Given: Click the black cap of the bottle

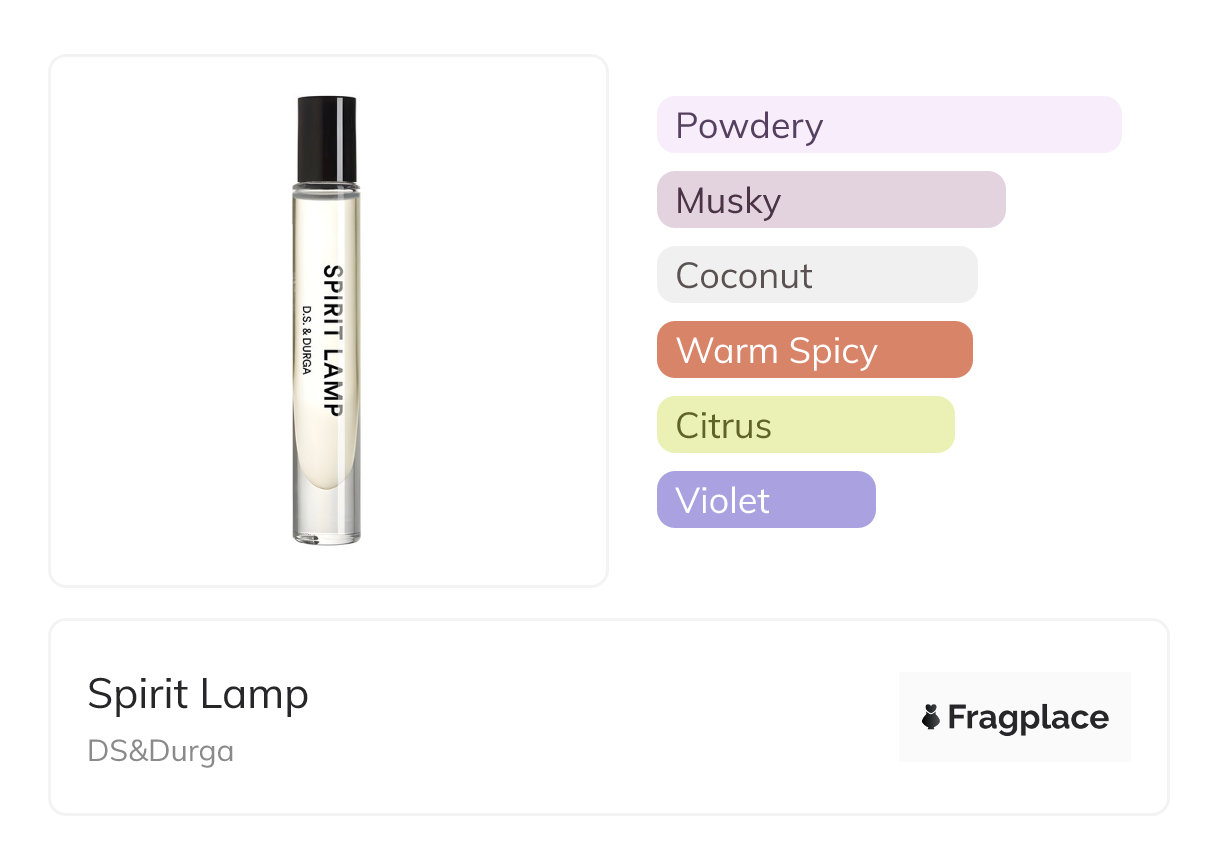Looking at the screenshot, I should tap(327, 140).
